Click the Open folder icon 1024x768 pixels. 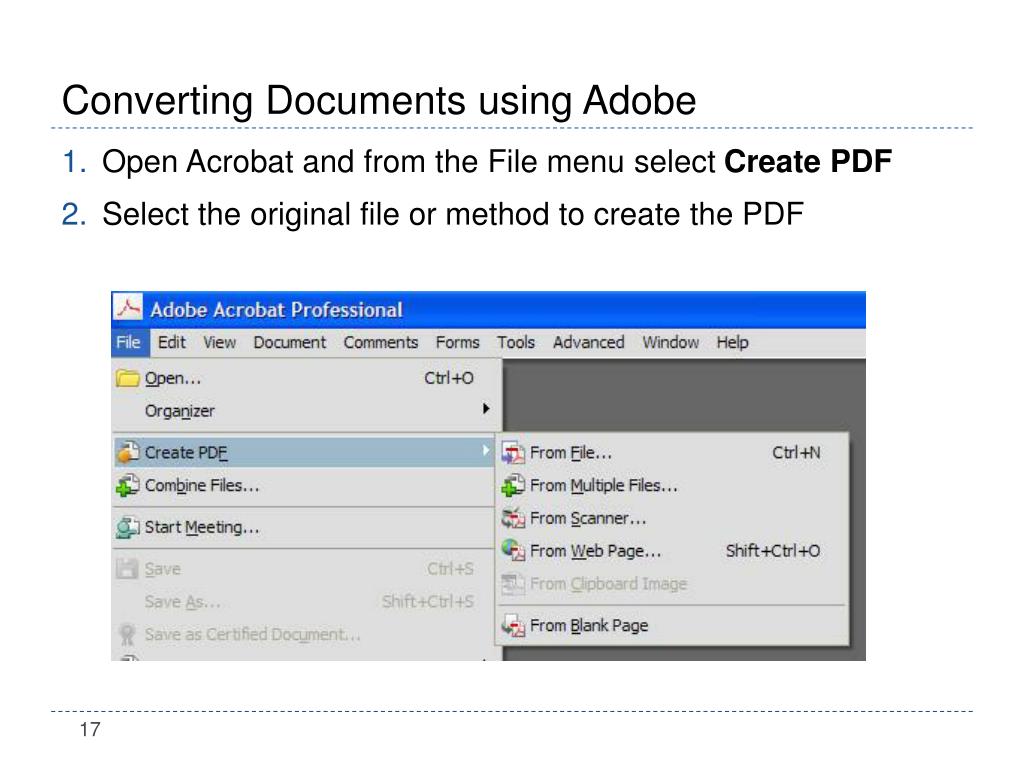pyautogui.click(x=127, y=378)
